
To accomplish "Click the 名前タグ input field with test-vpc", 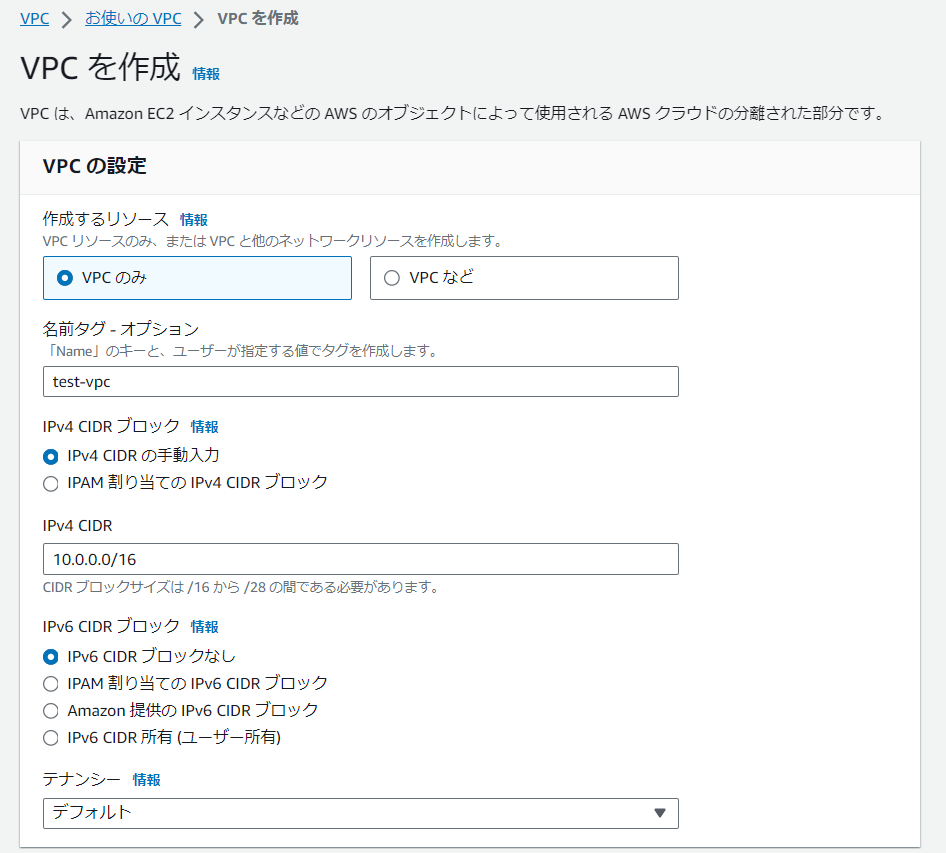I will pyautogui.click(x=360, y=381).
